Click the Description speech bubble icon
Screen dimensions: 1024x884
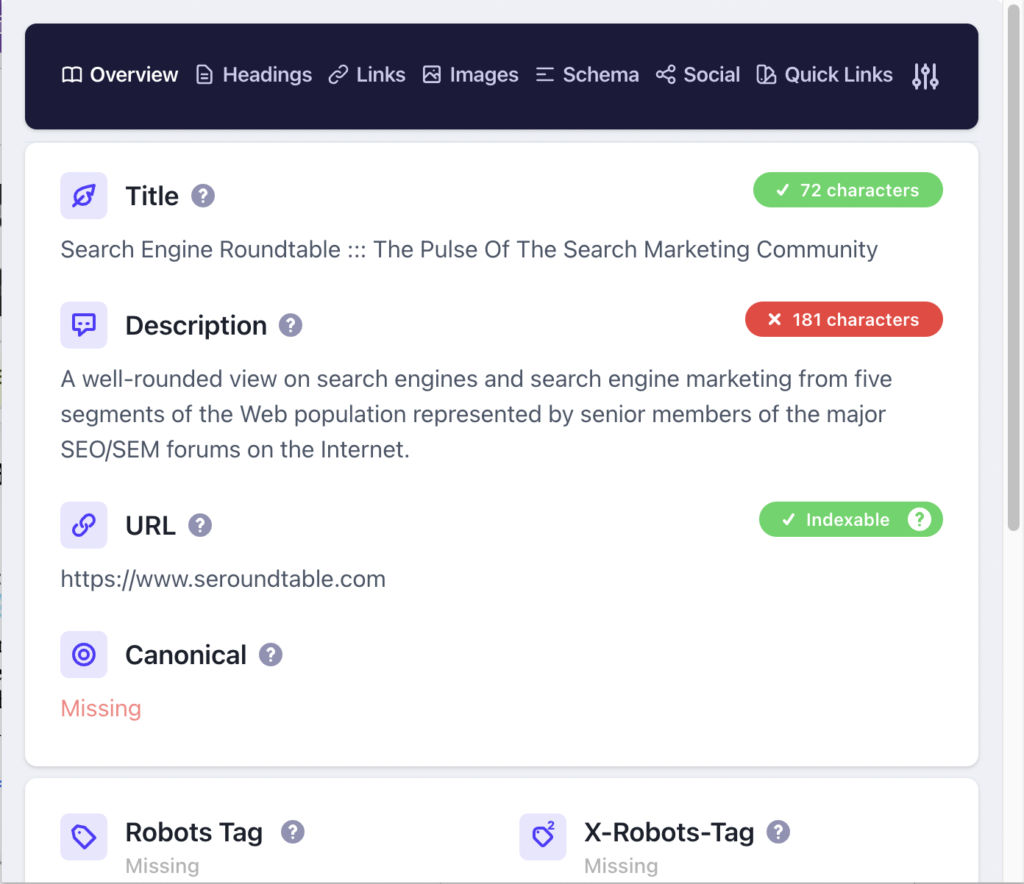tap(84, 325)
